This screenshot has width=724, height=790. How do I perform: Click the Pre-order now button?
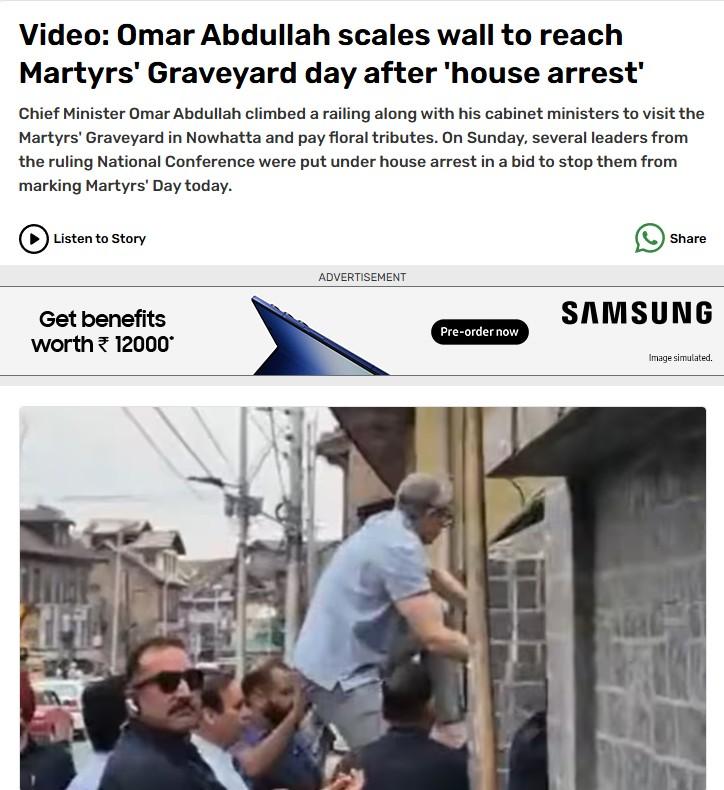pos(480,332)
